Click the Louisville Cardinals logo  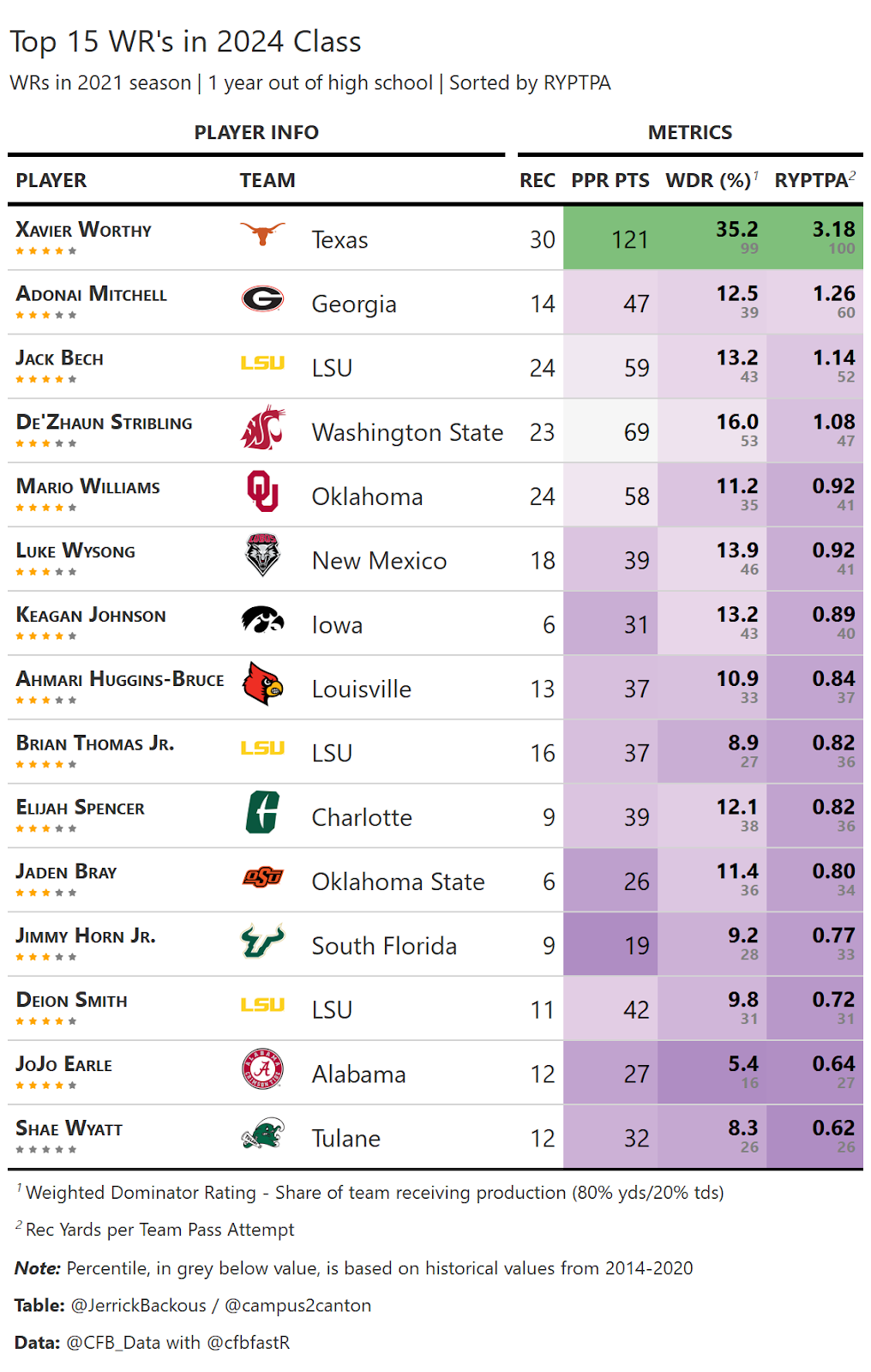[262, 683]
